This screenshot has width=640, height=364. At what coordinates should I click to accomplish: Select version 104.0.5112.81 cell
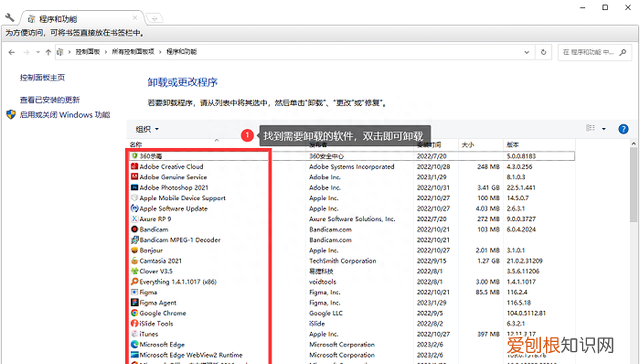click(x=526, y=313)
